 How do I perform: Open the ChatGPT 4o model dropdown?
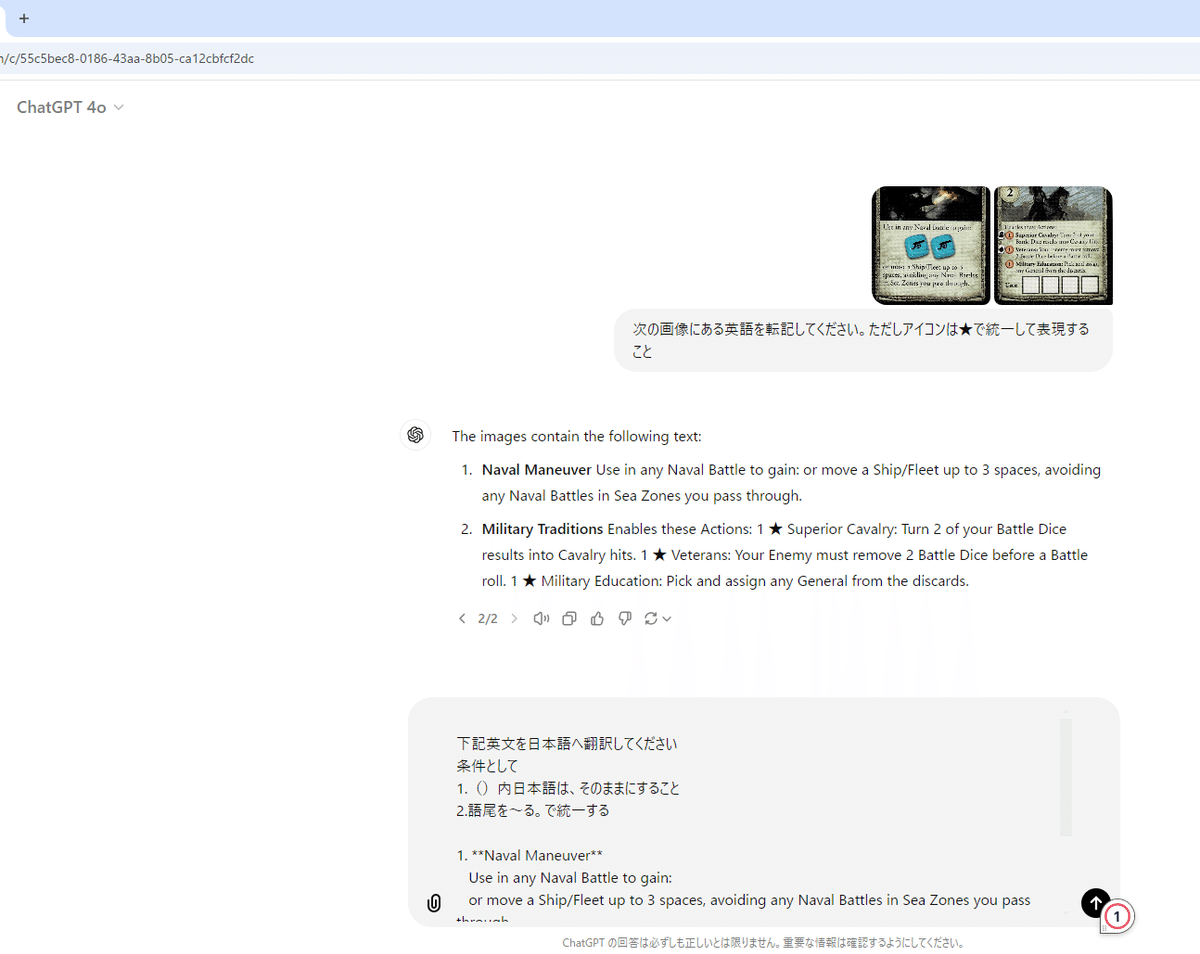point(70,107)
